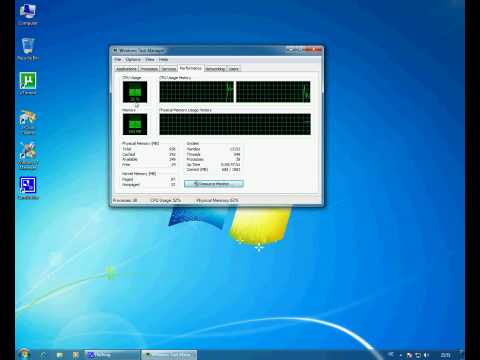The height and width of the screenshot is (360, 480).
Task: Select the green uTorrent desktop shortcut
Action: (x=28, y=83)
